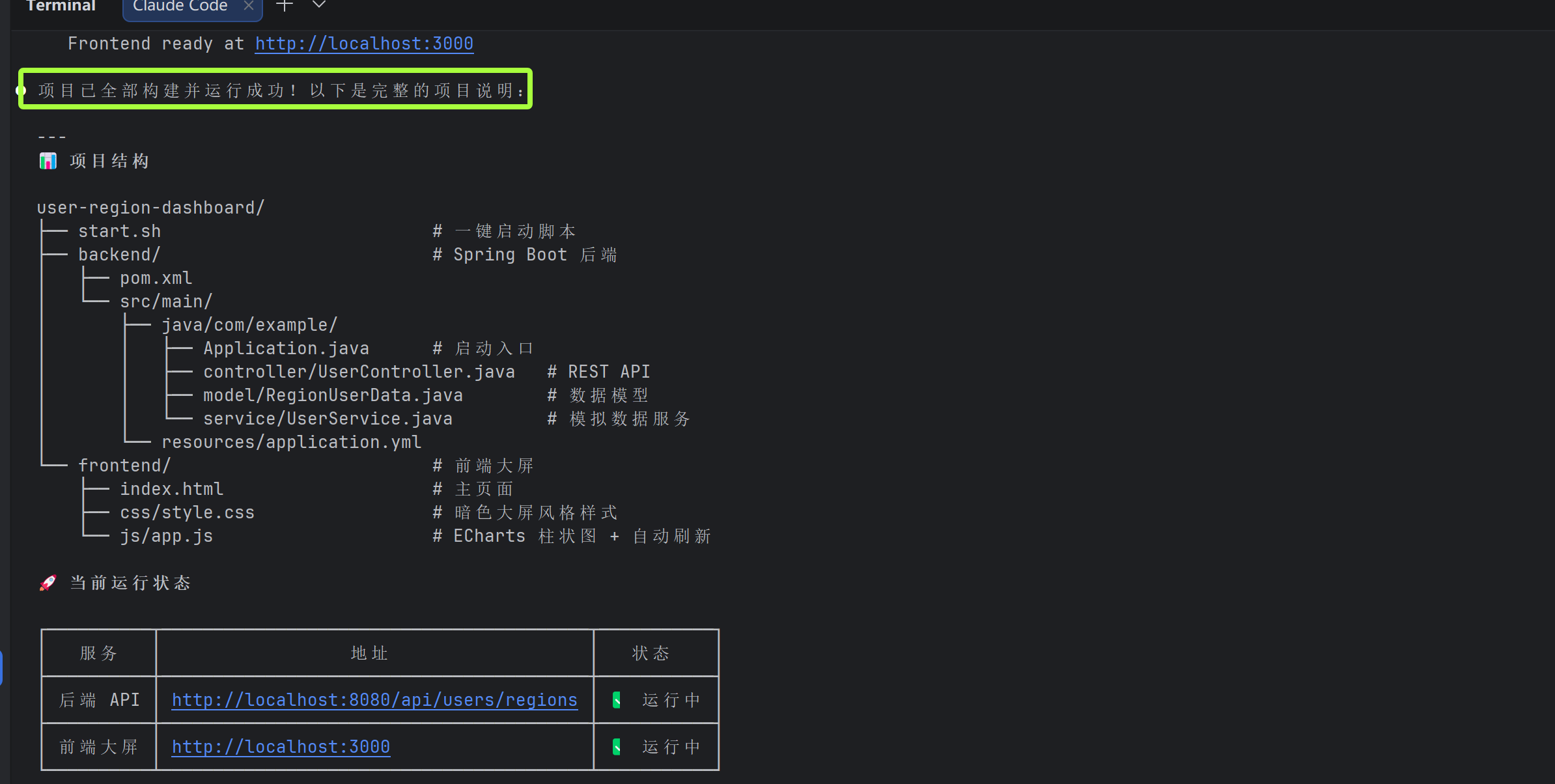Click controller/UserController.java entry

pos(359,372)
